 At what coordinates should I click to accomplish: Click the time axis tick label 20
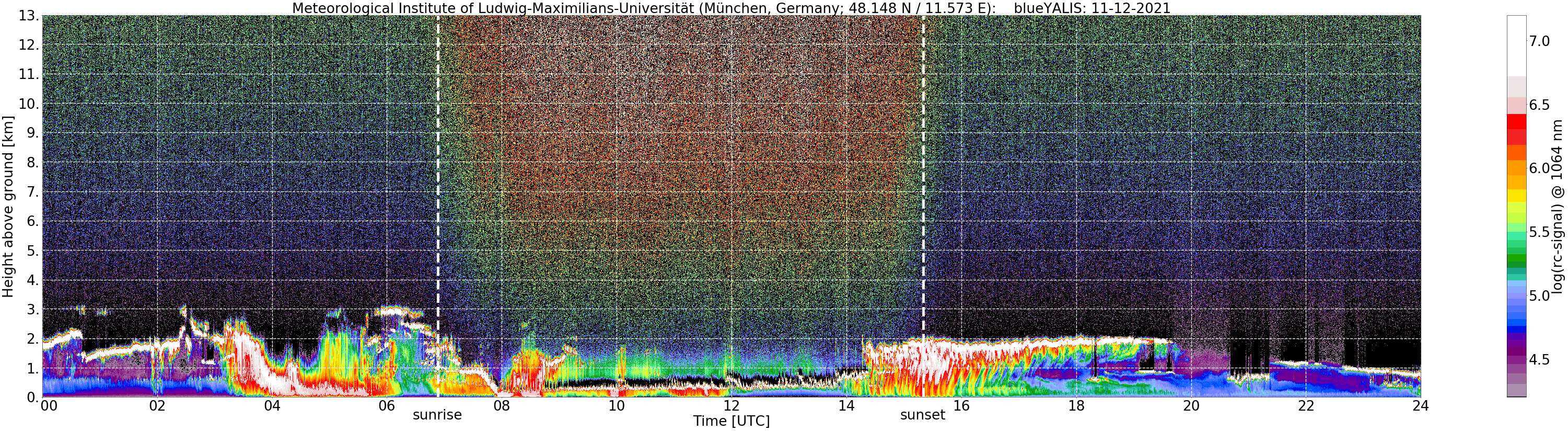coord(1191,405)
